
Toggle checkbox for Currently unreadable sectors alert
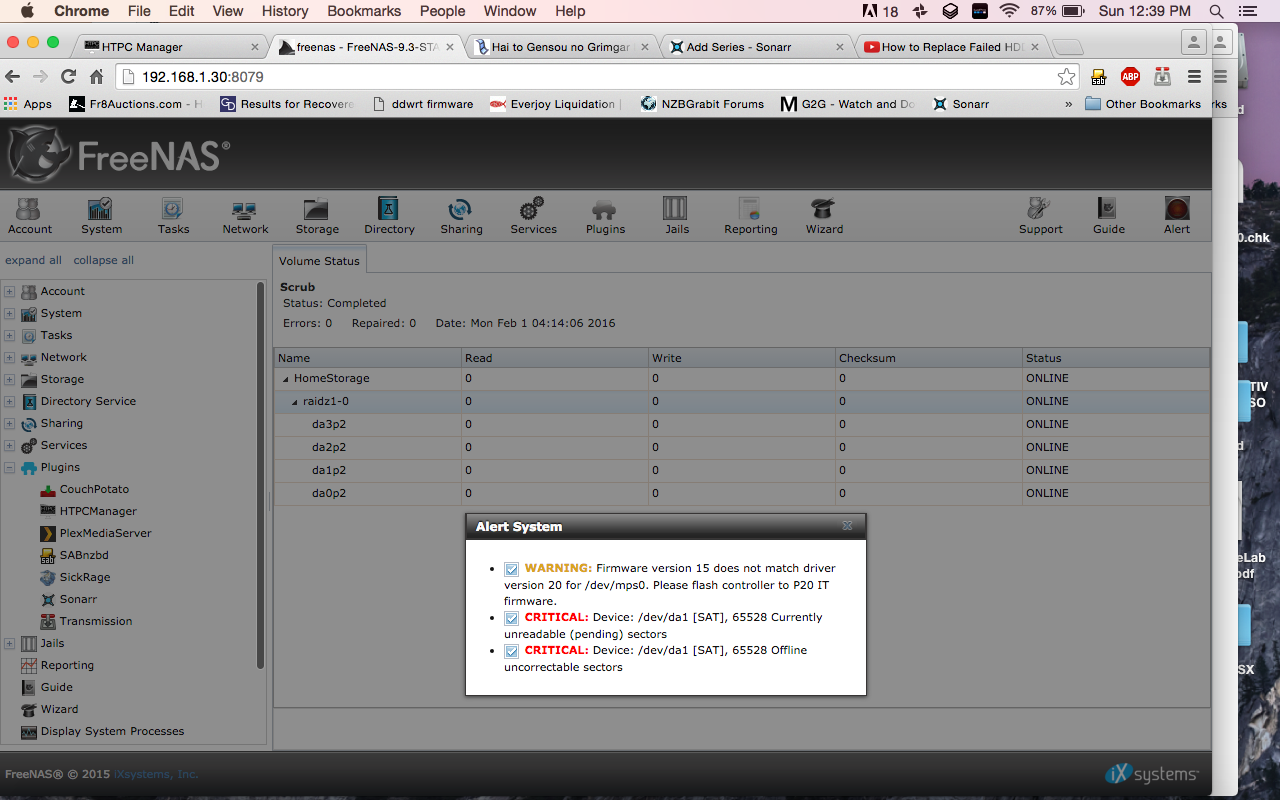pyautogui.click(x=511, y=617)
